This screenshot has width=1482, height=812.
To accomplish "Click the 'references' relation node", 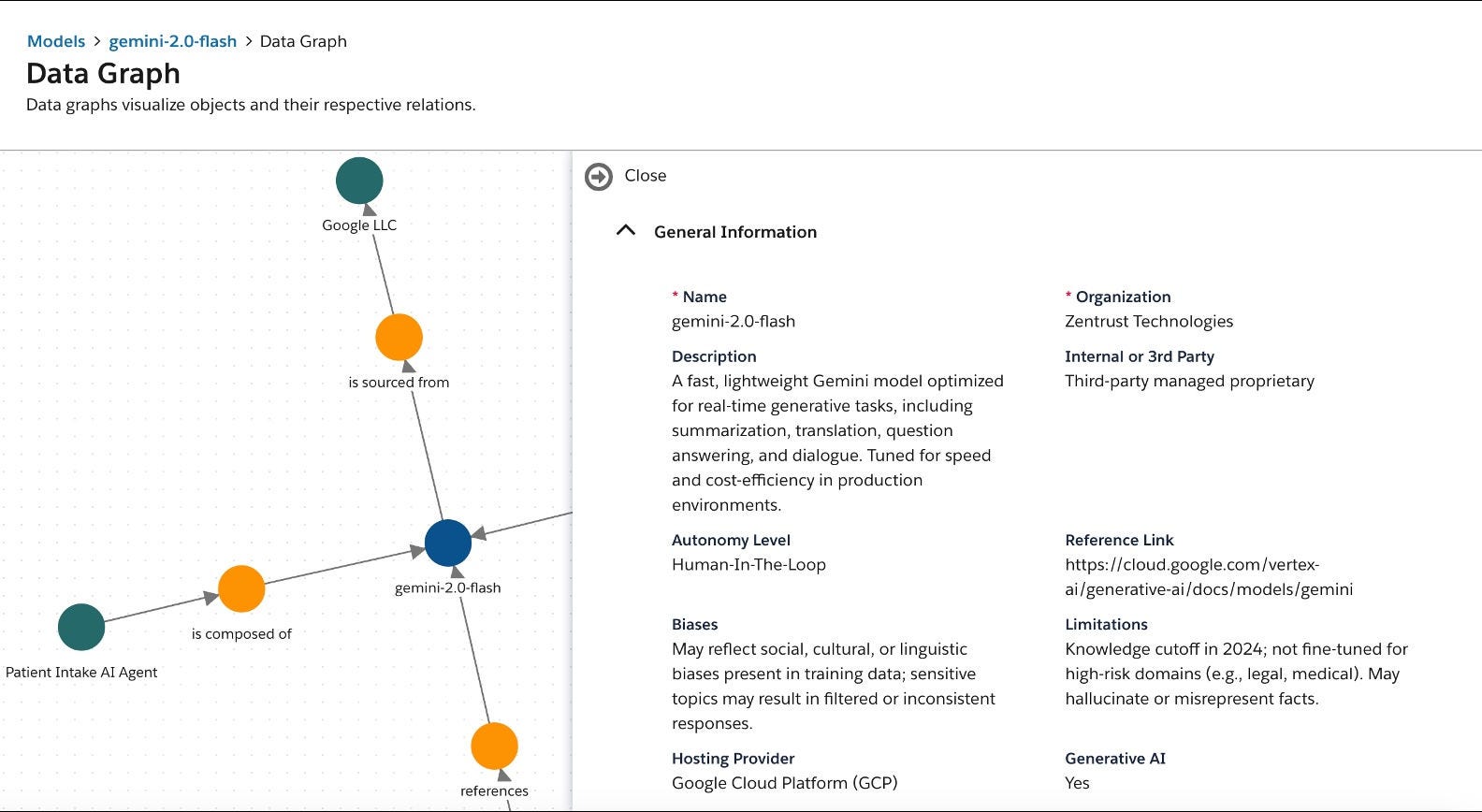I will coord(494,746).
